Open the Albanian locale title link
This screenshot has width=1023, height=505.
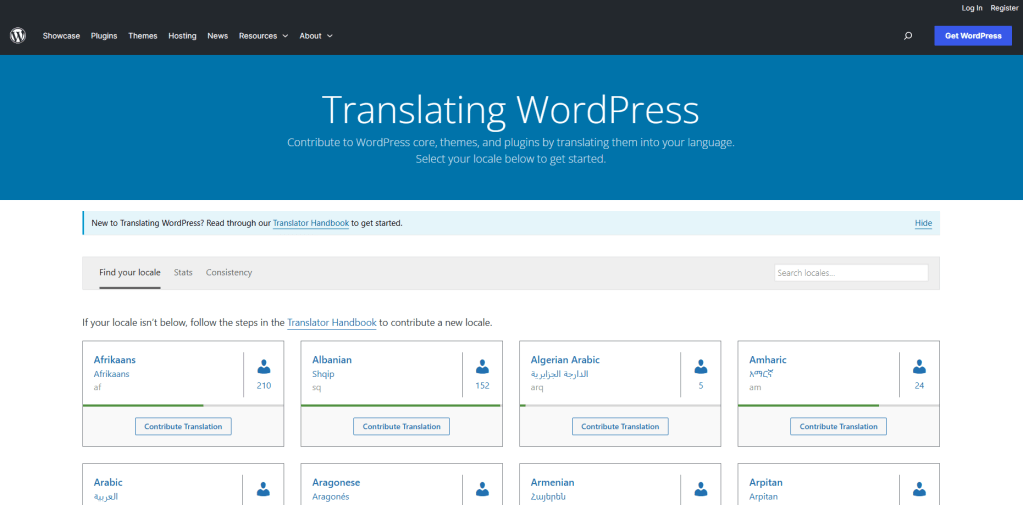tap(332, 359)
